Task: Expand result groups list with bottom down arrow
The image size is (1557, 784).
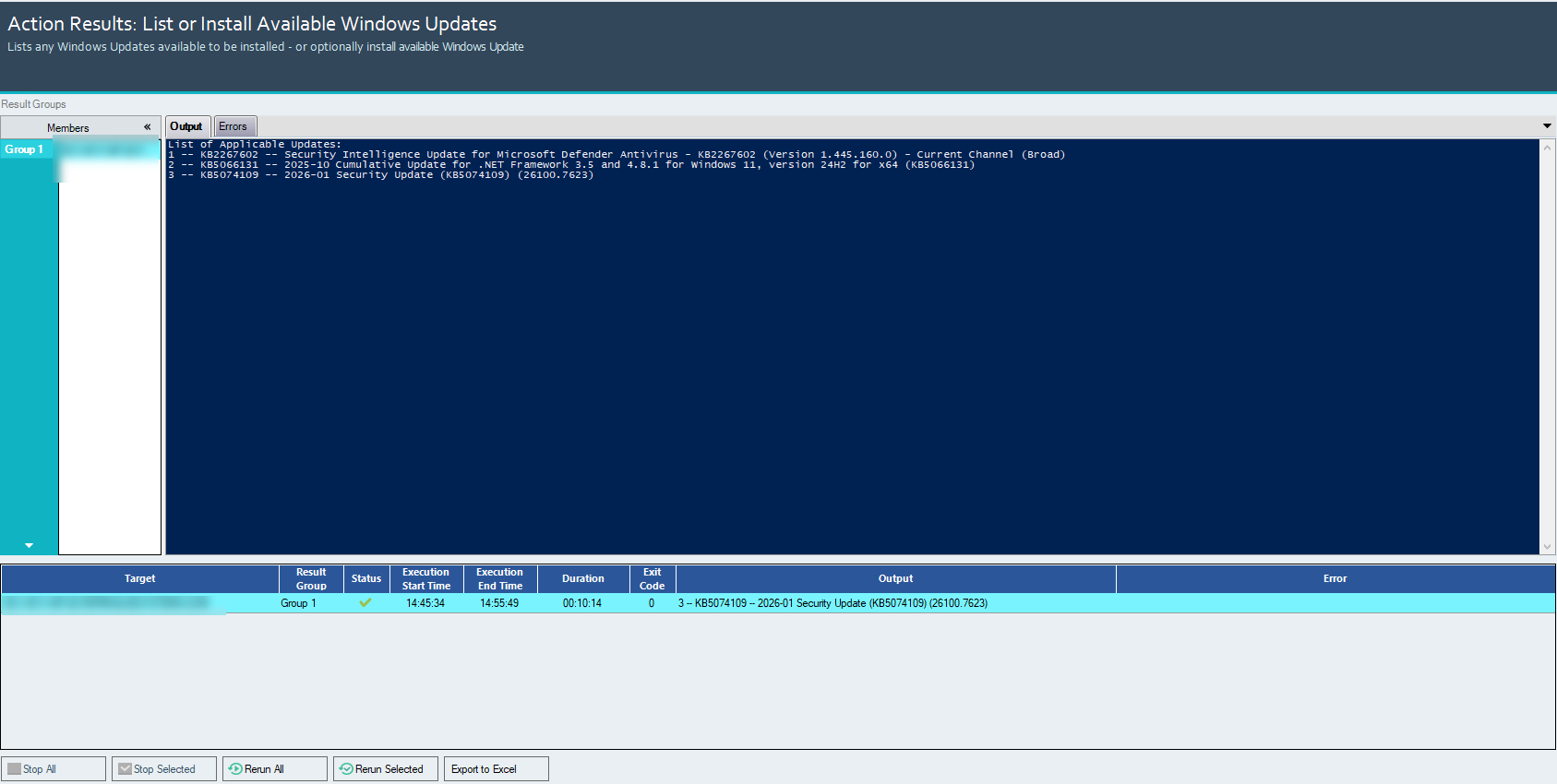Action: [x=29, y=546]
